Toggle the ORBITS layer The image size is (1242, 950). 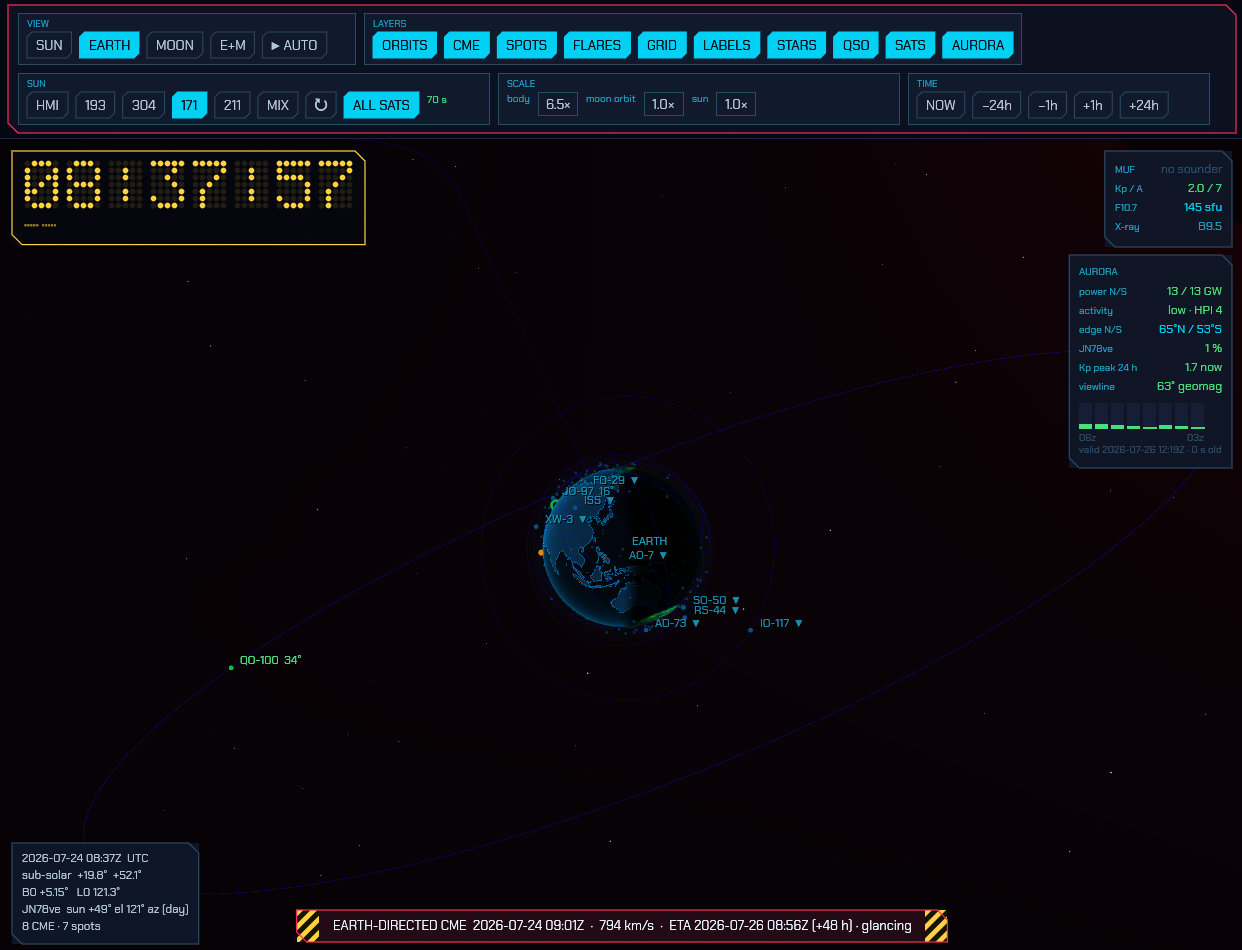(405, 45)
